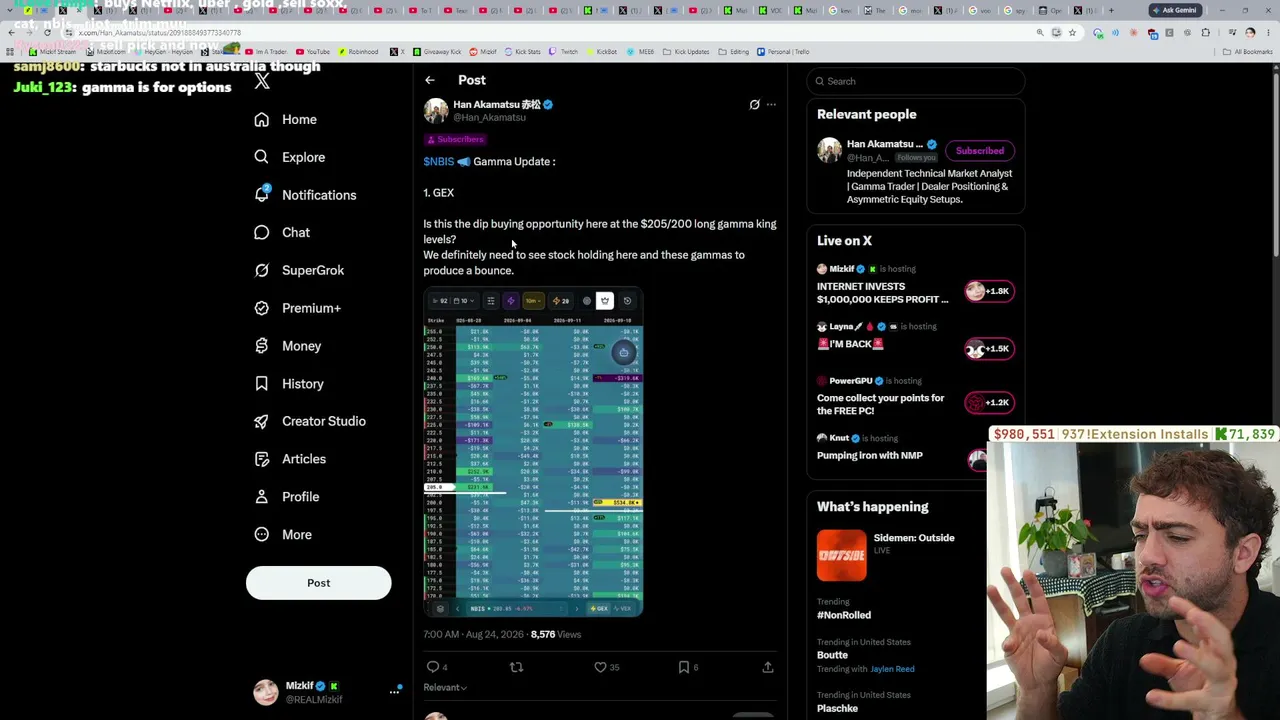Open Creator Studio link
Image resolution: width=1280 pixels, height=720 pixels.
click(x=323, y=421)
